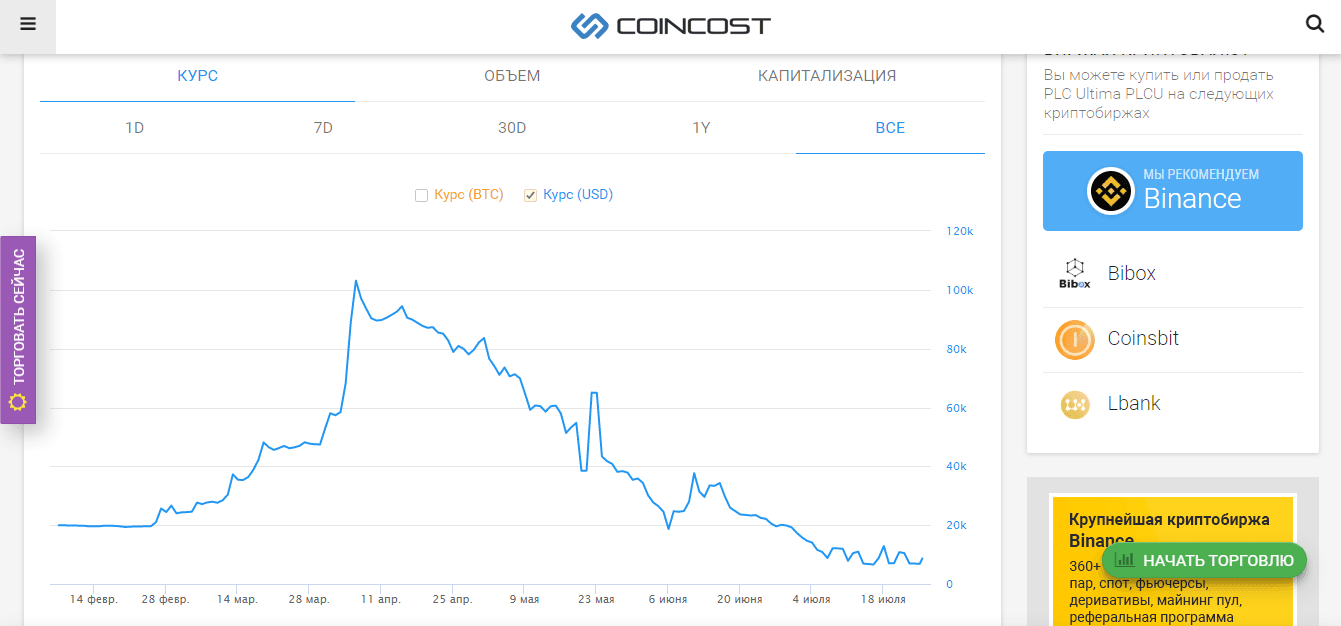
Task: Click the Lbank exchange logo
Action: point(1074,404)
